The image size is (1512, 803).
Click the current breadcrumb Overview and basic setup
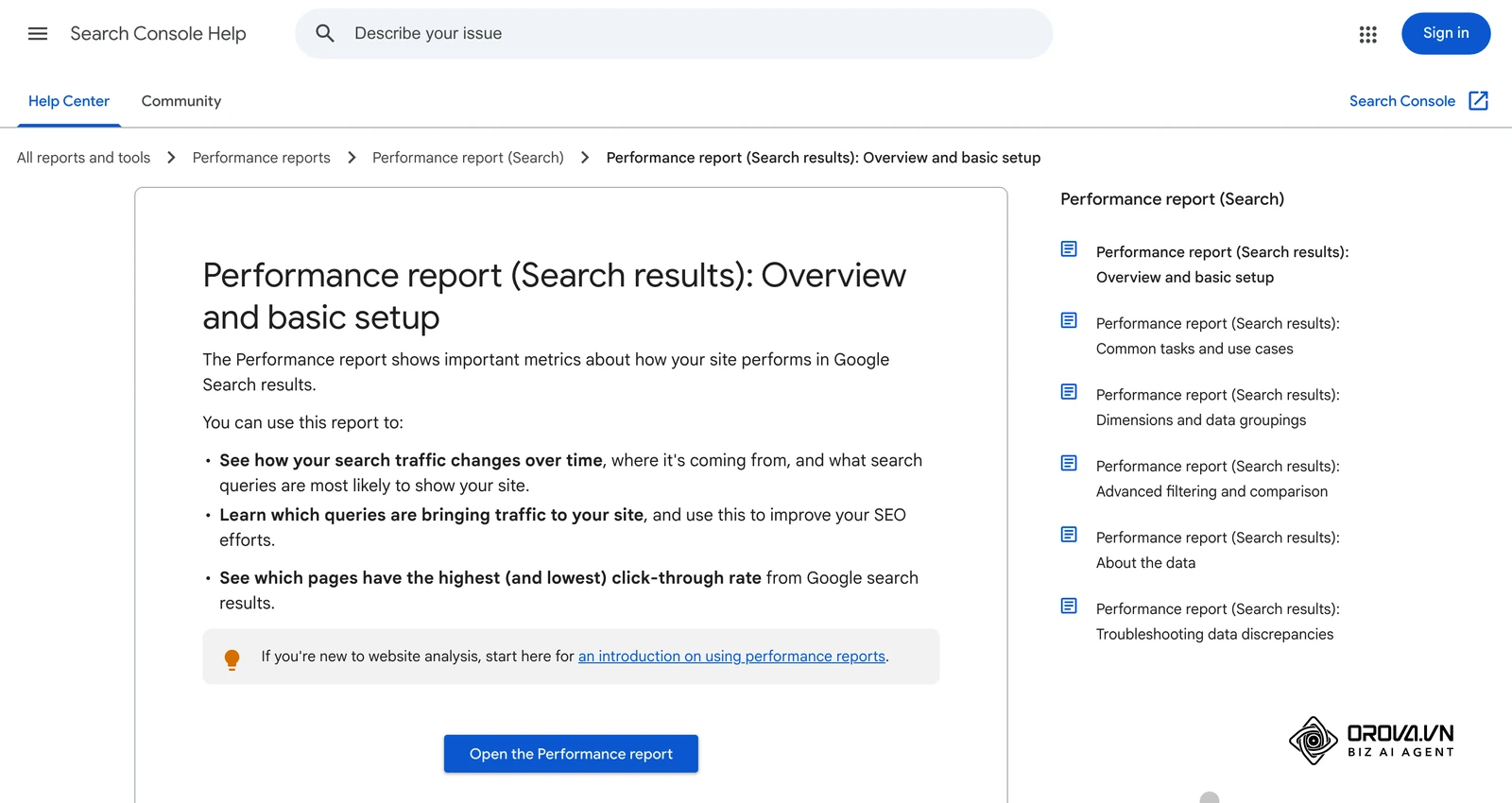tap(823, 158)
